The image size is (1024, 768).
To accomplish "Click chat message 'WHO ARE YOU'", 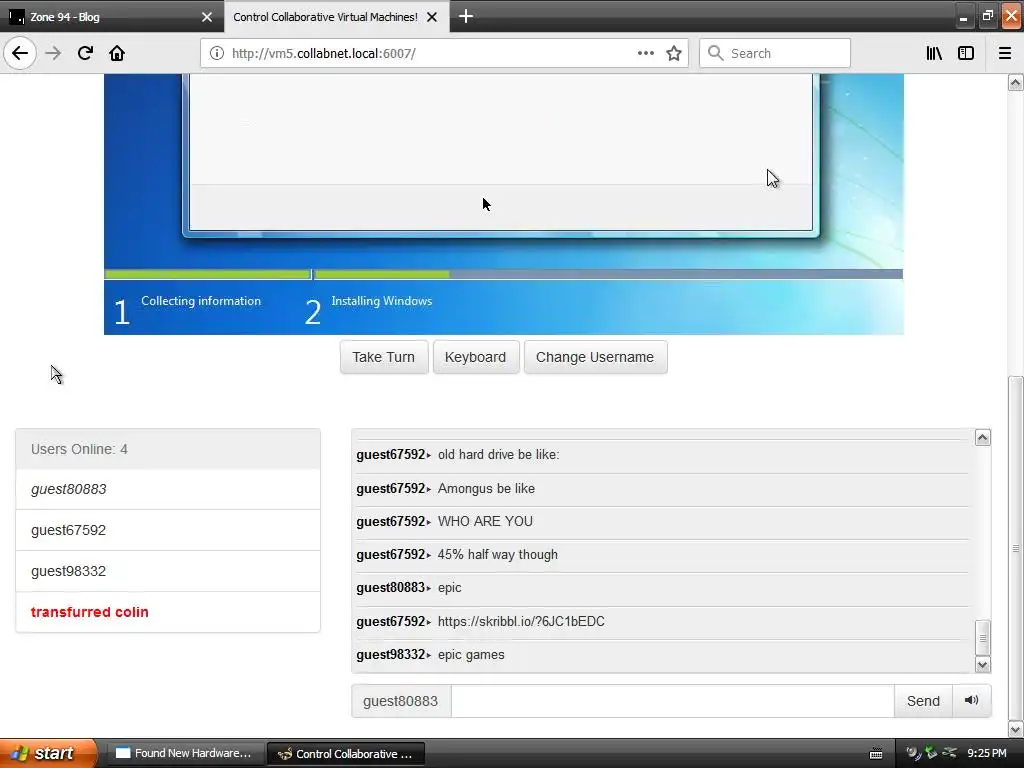I will [x=485, y=521].
